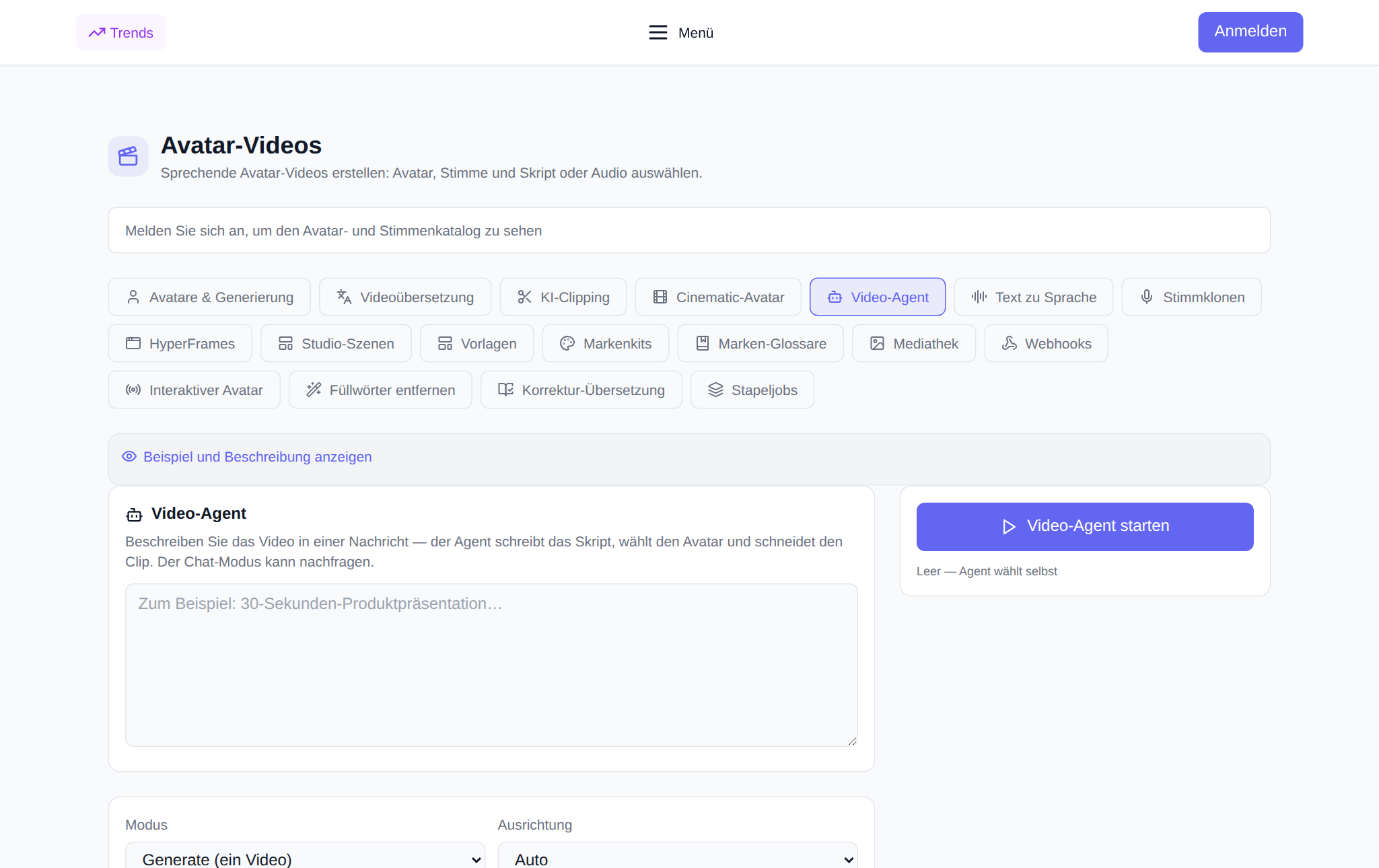
Task: Click the Avatar-Videos clapperboard icon
Action: 128,156
